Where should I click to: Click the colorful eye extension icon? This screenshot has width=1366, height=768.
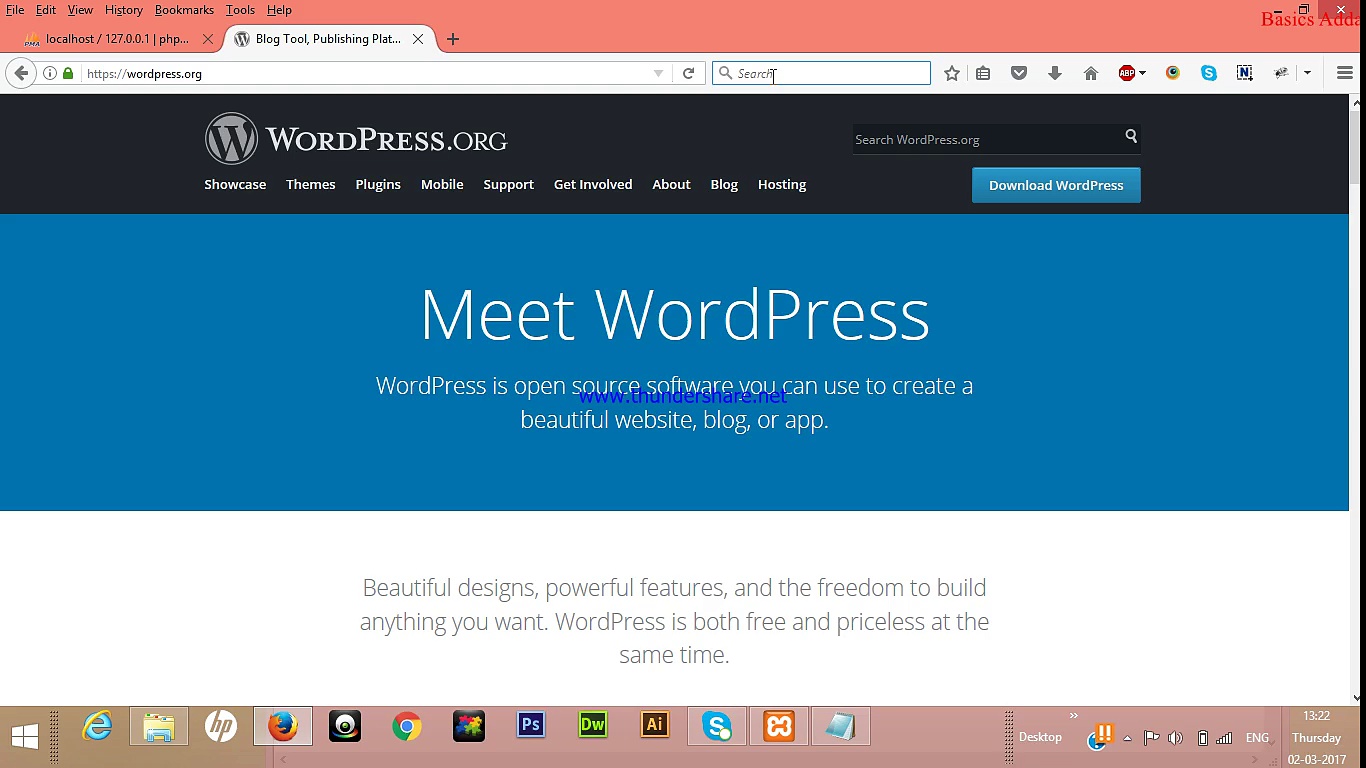pos(1173,73)
